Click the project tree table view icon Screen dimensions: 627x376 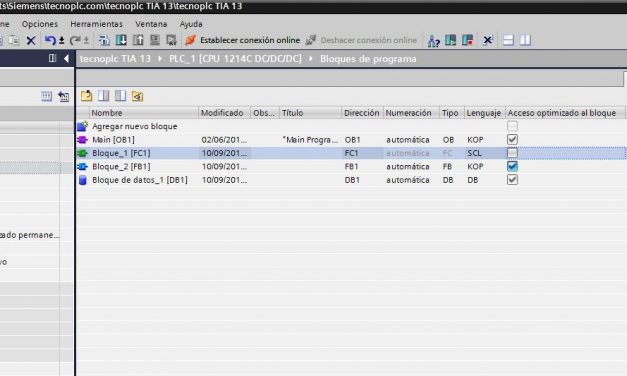(x=47, y=96)
